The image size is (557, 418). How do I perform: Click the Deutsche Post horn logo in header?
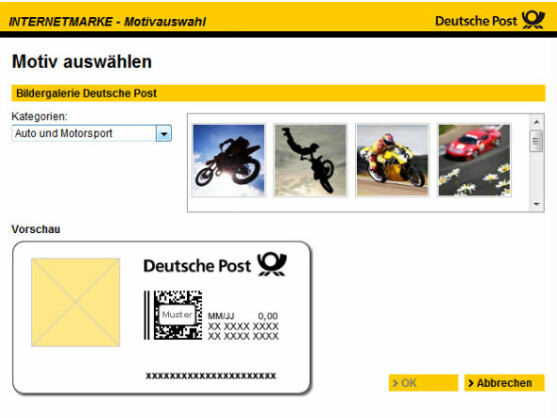pos(533,20)
